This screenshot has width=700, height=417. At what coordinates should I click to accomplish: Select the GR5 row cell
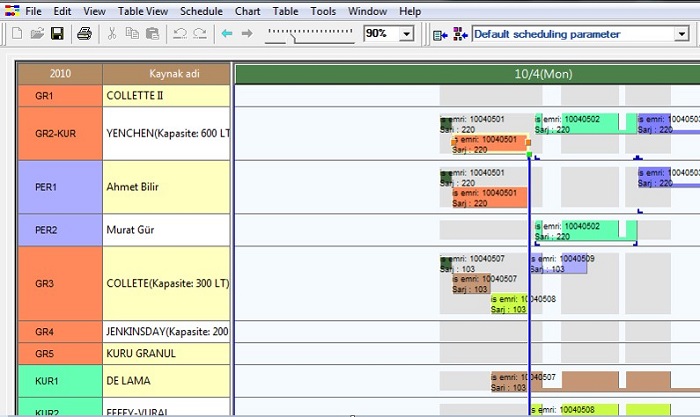[x=60, y=354]
